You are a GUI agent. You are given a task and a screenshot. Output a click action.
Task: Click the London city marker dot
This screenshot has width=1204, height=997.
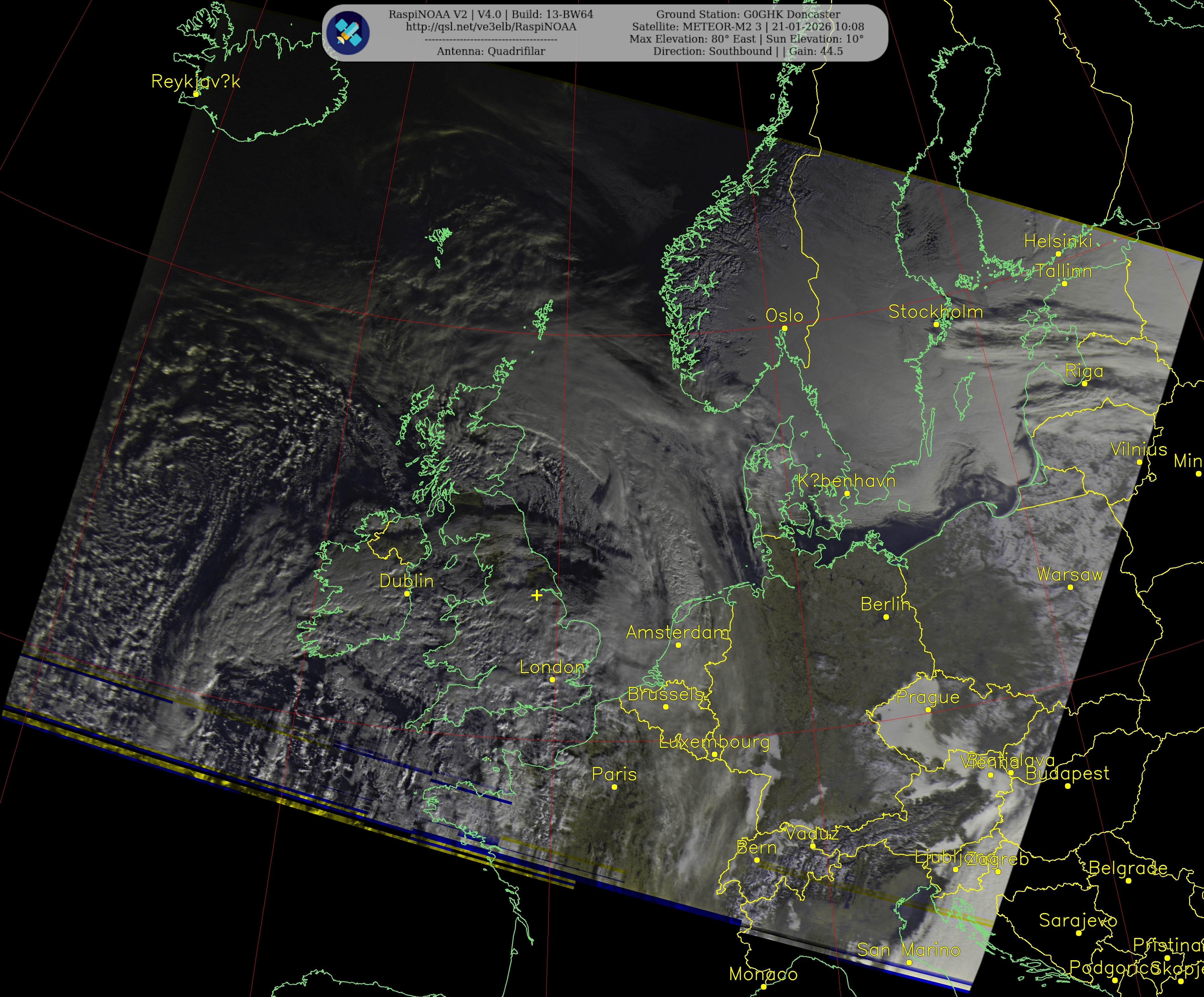[552, 680]
